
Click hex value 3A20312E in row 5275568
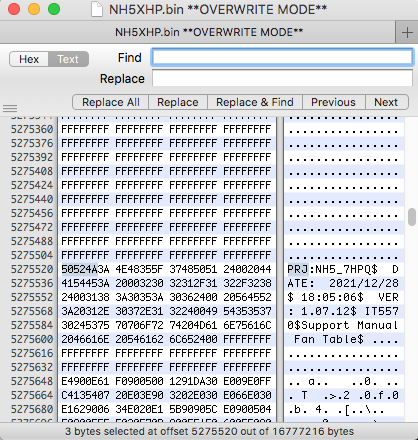point(85,311)
